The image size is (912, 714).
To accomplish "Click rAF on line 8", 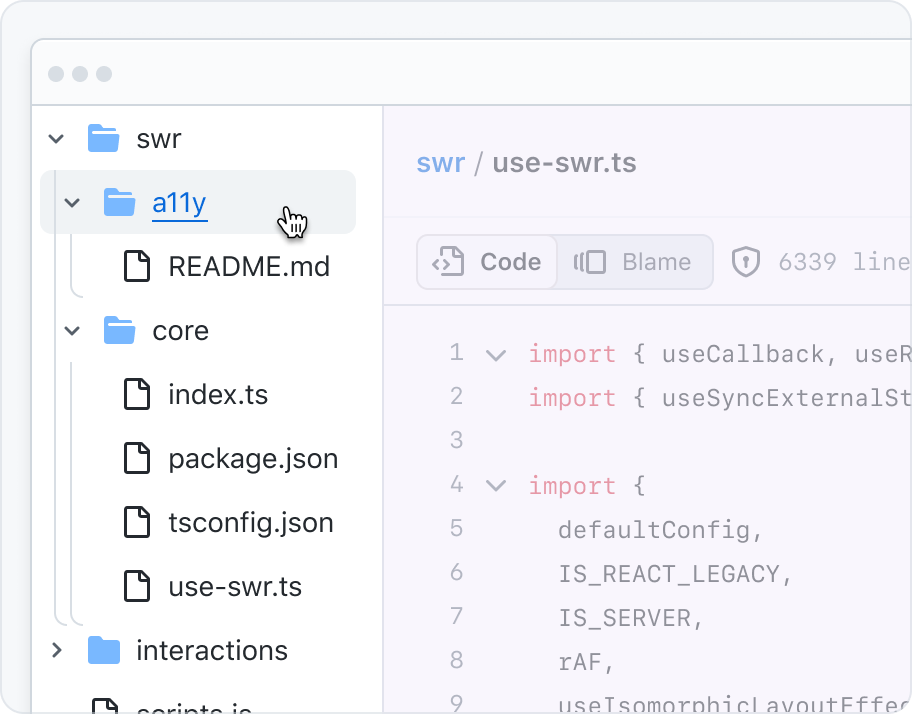I will pyautogui.click(x=580, y=662).
